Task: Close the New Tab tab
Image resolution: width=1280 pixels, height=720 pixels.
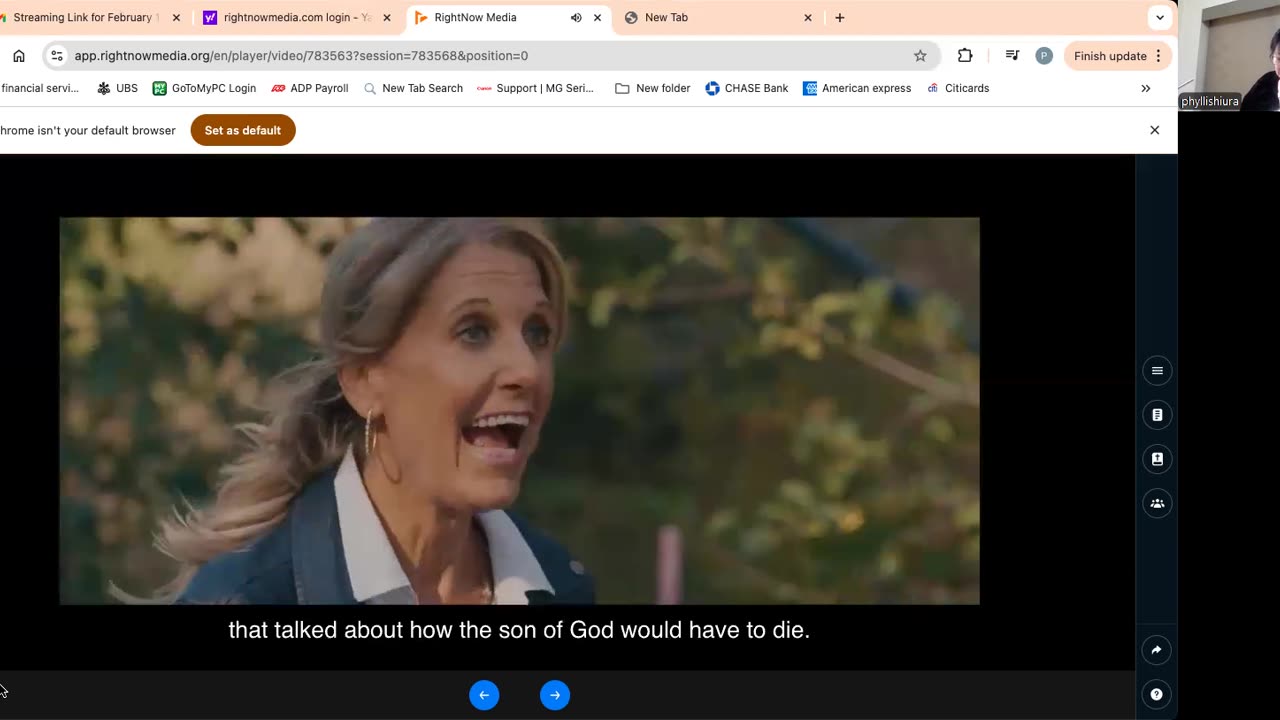Action: point(808,18)
